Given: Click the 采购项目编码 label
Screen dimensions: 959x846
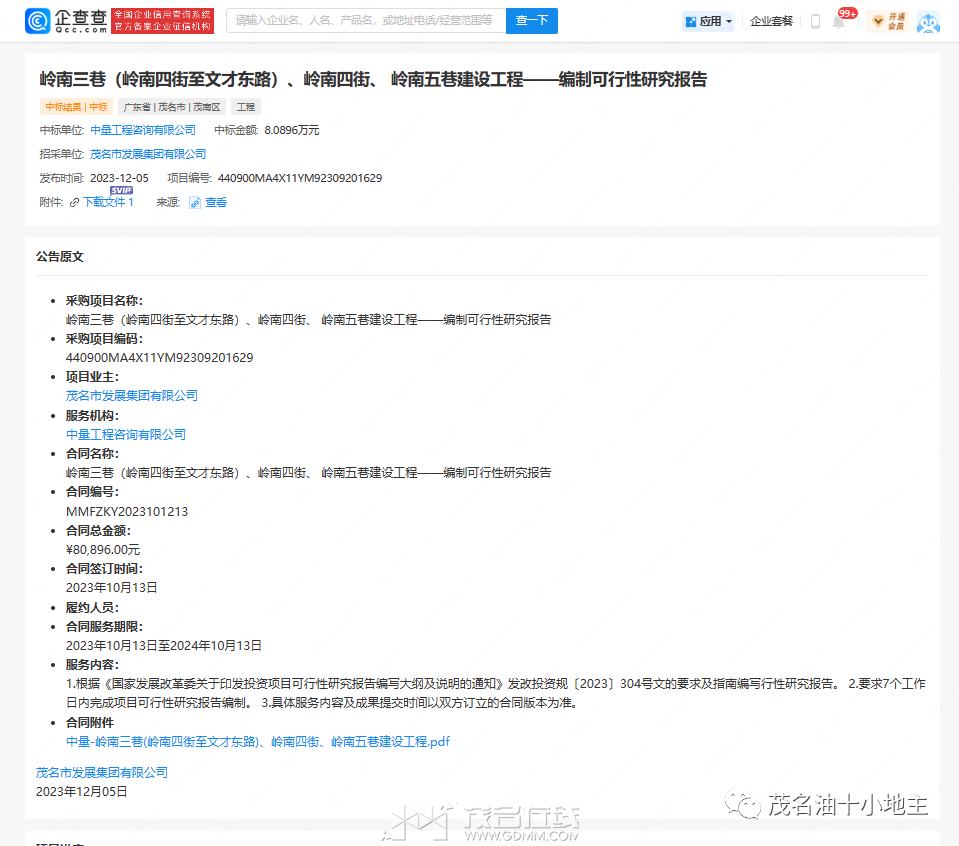Looking at the screenshot, I should coord(104,338).
